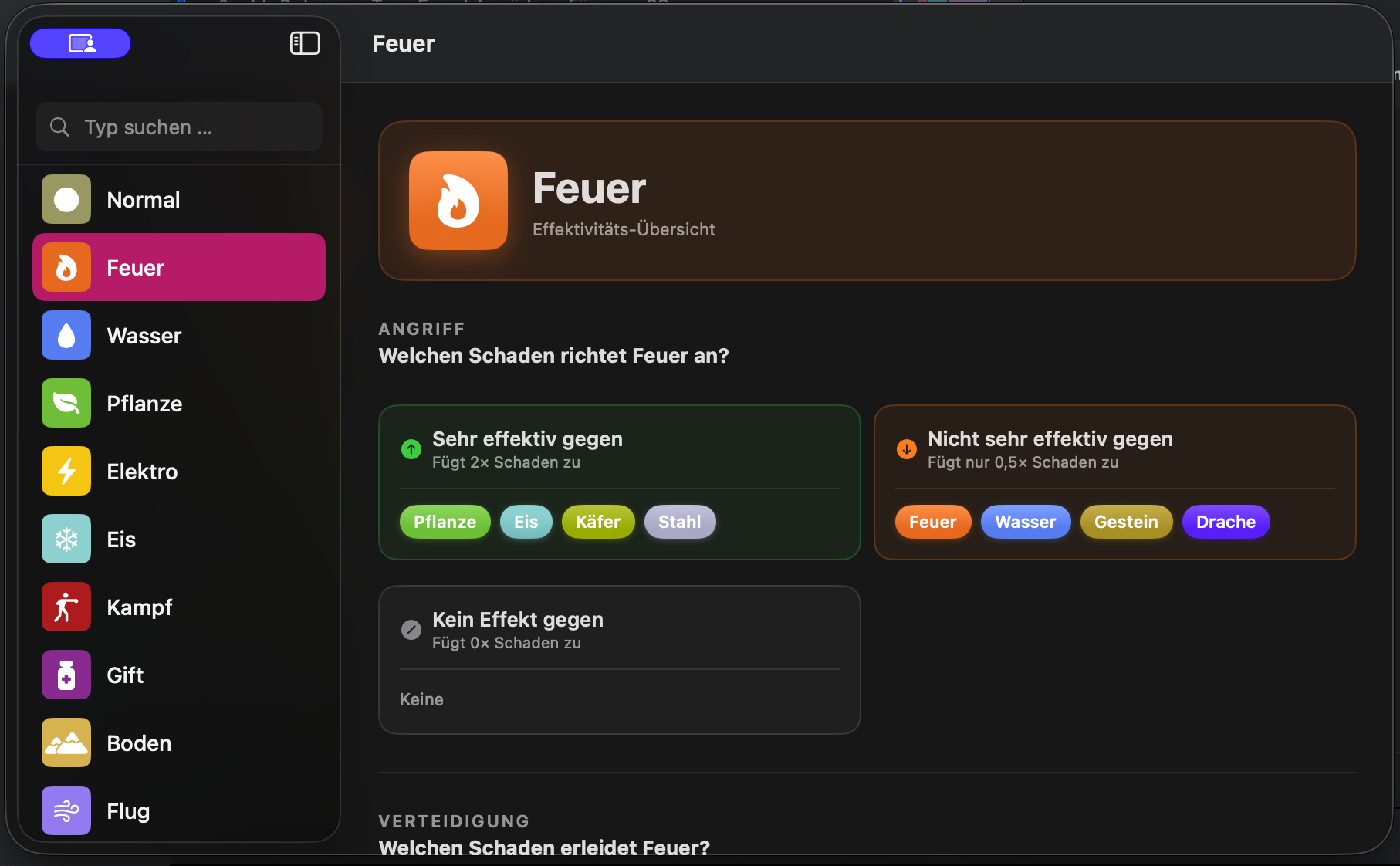This screenshot has height=866, width=1400.
Task: Click 'Sehr effektiv gegen' heading
Action: (527, 439)
